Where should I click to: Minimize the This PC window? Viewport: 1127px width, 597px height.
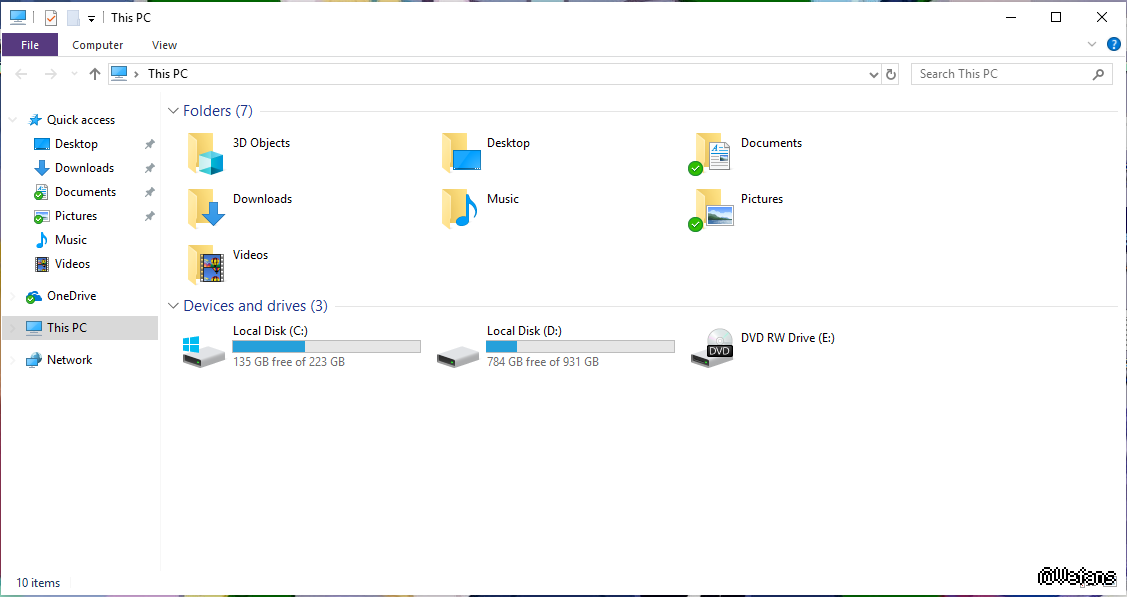1011,17
